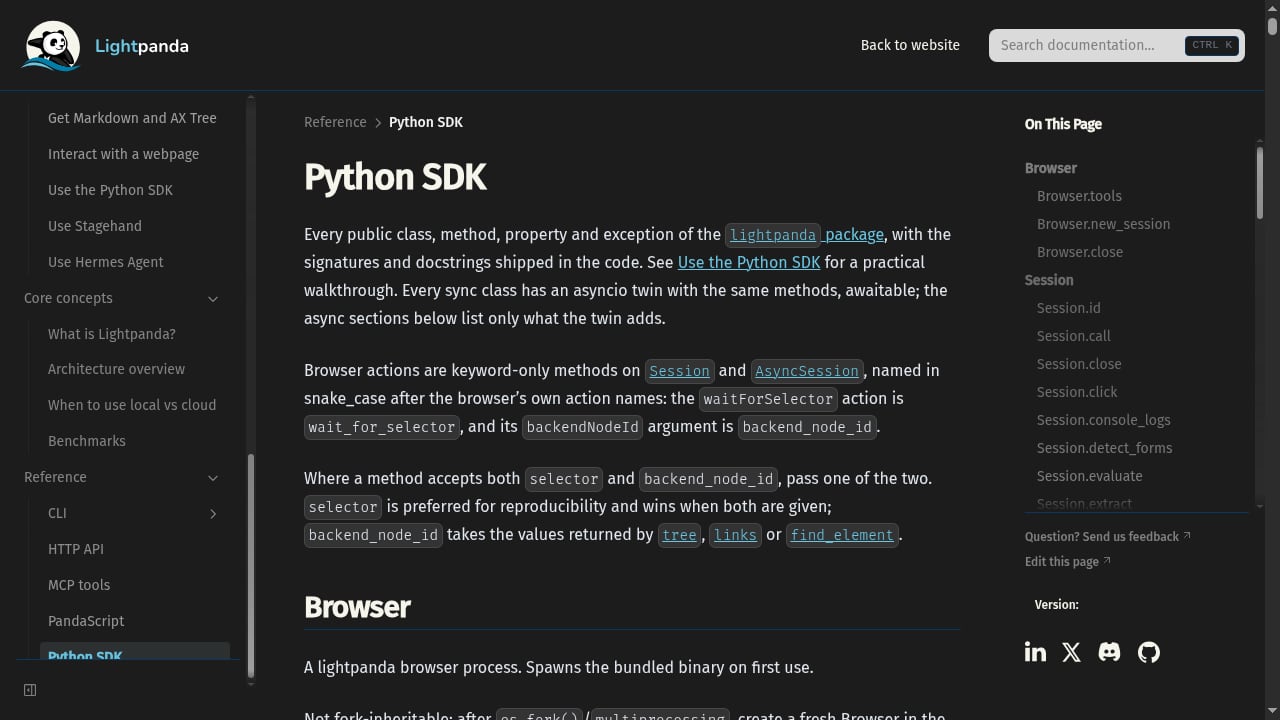The width and height of the screenshot is (1280, 720).
Task: Open the Use Hermes Agent sidebar item
Action: (106, 262)
